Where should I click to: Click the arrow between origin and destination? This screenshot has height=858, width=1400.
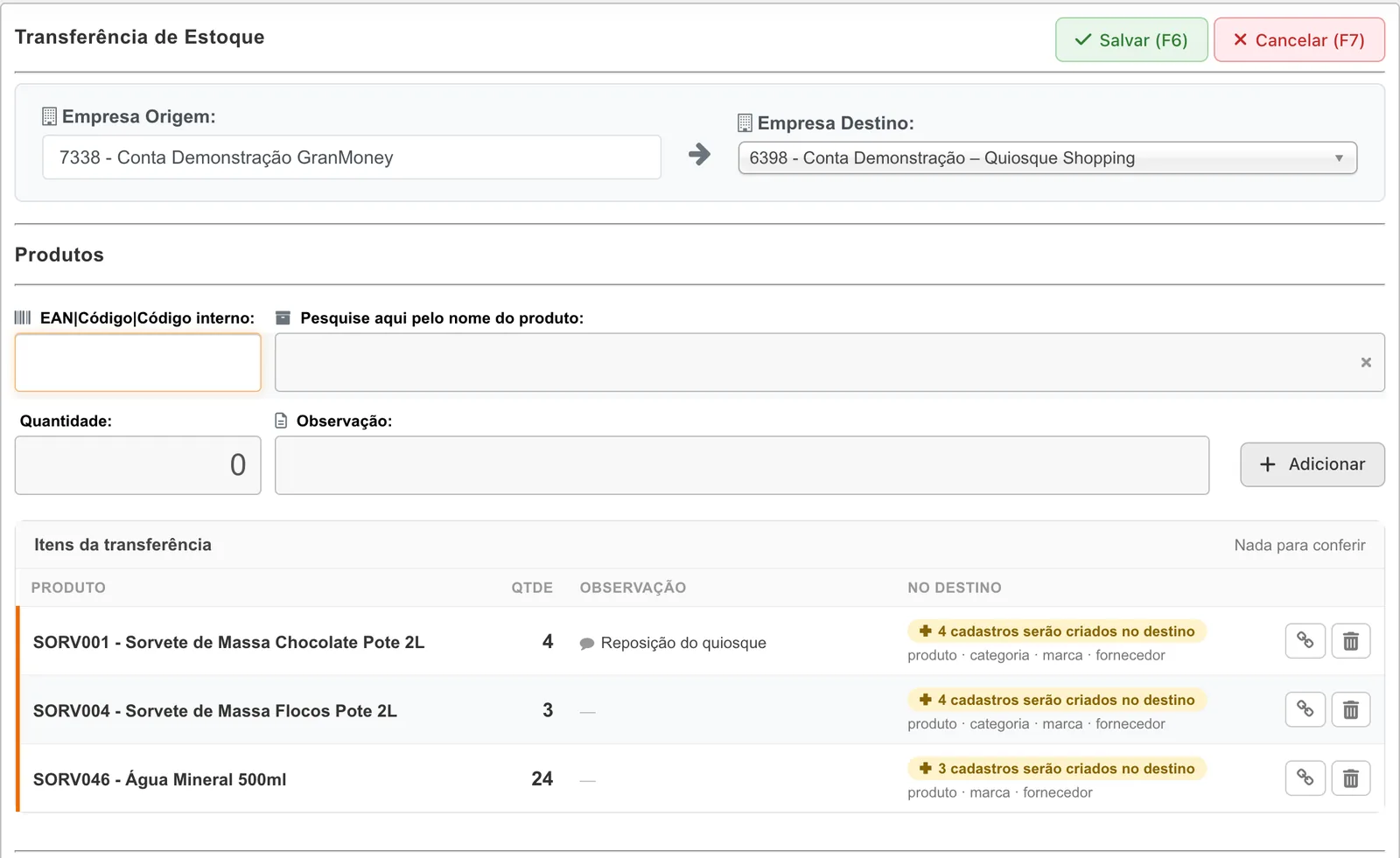click(699, 155)
